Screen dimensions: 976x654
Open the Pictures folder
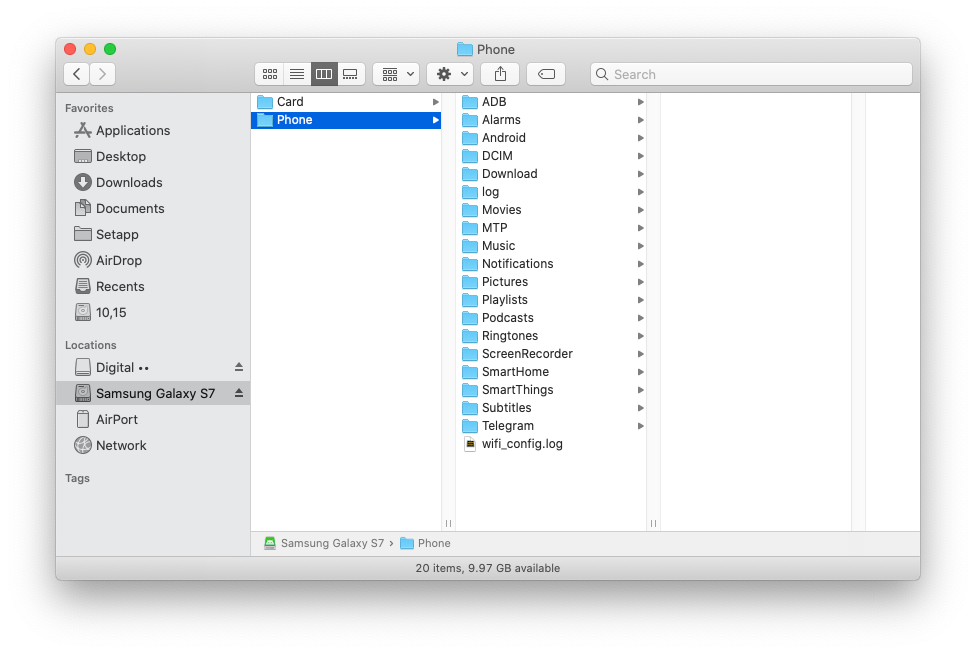(551, 282)
